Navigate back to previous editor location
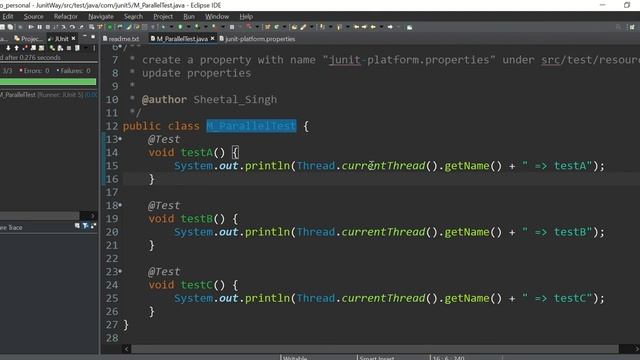This screenshot has width=640, height=360. (x=373, y=27)
